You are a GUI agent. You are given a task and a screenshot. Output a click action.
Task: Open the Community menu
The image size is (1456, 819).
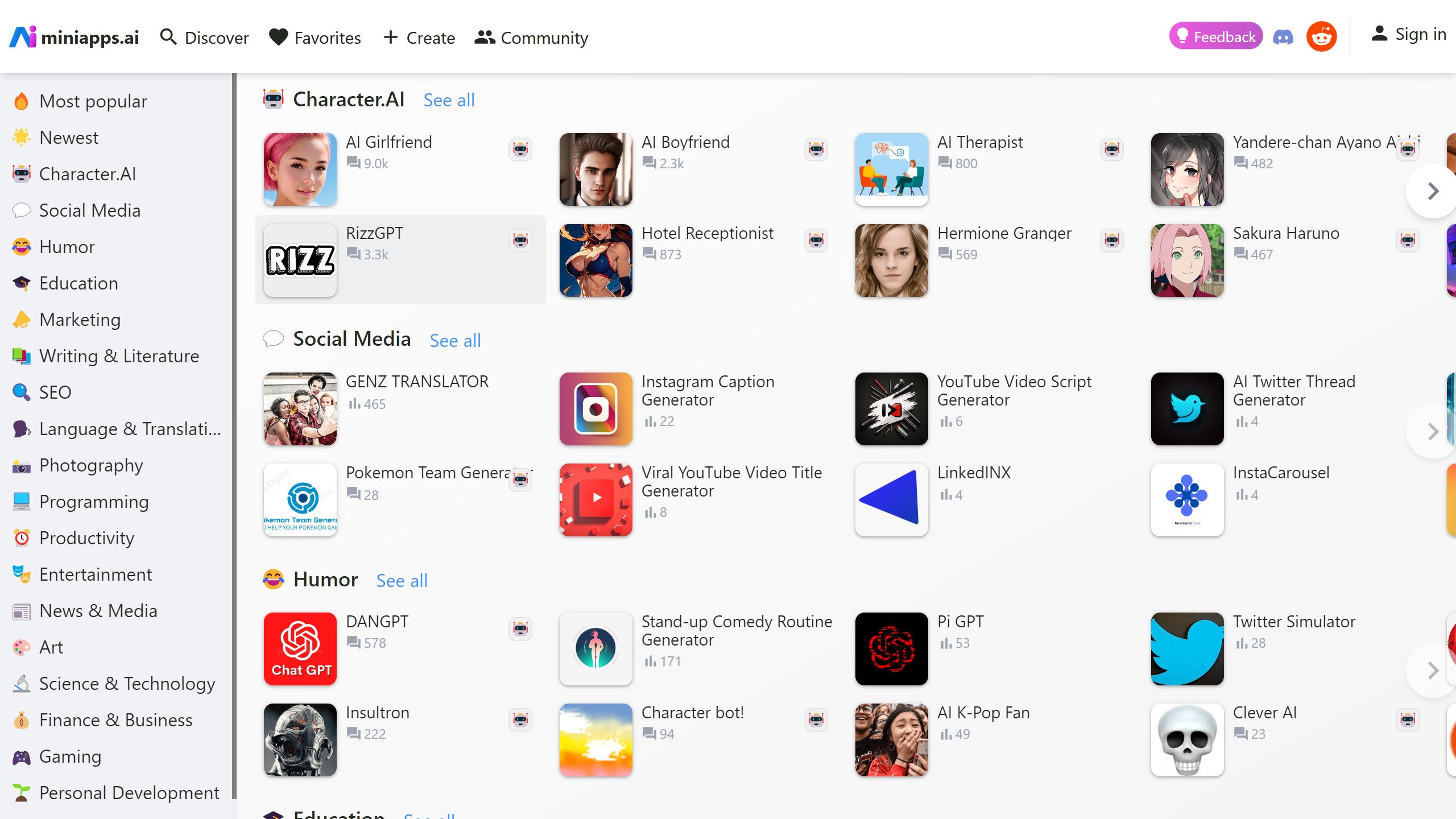coord(531,38)
